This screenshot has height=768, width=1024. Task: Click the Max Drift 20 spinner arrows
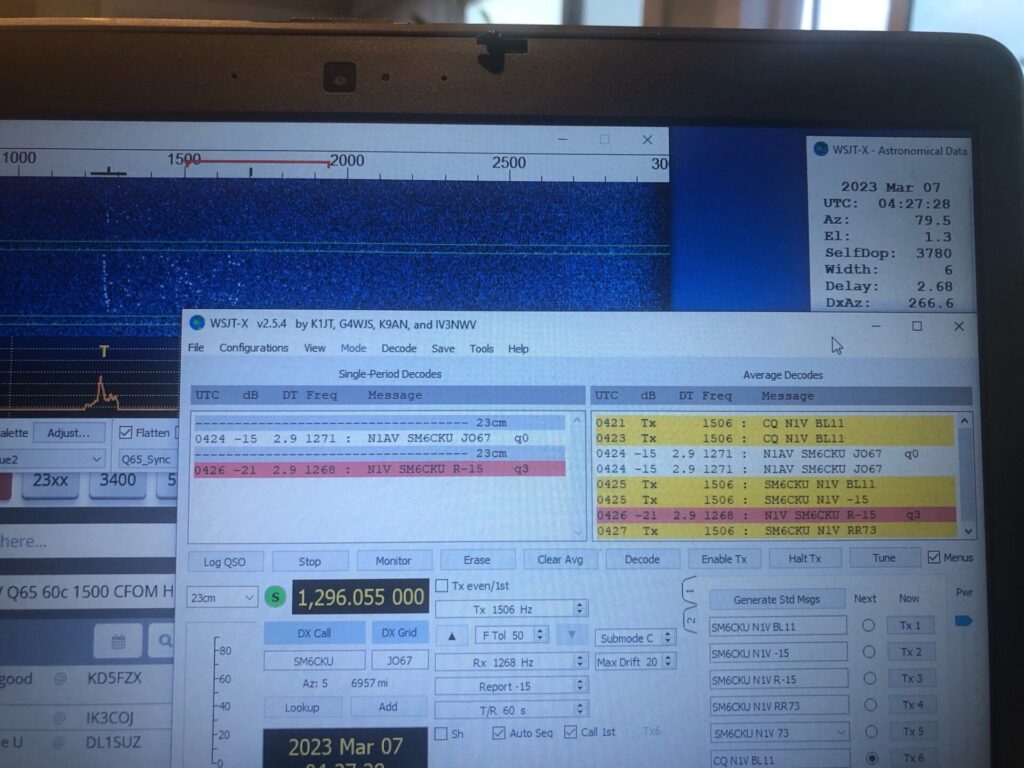[x=667, y=661]
